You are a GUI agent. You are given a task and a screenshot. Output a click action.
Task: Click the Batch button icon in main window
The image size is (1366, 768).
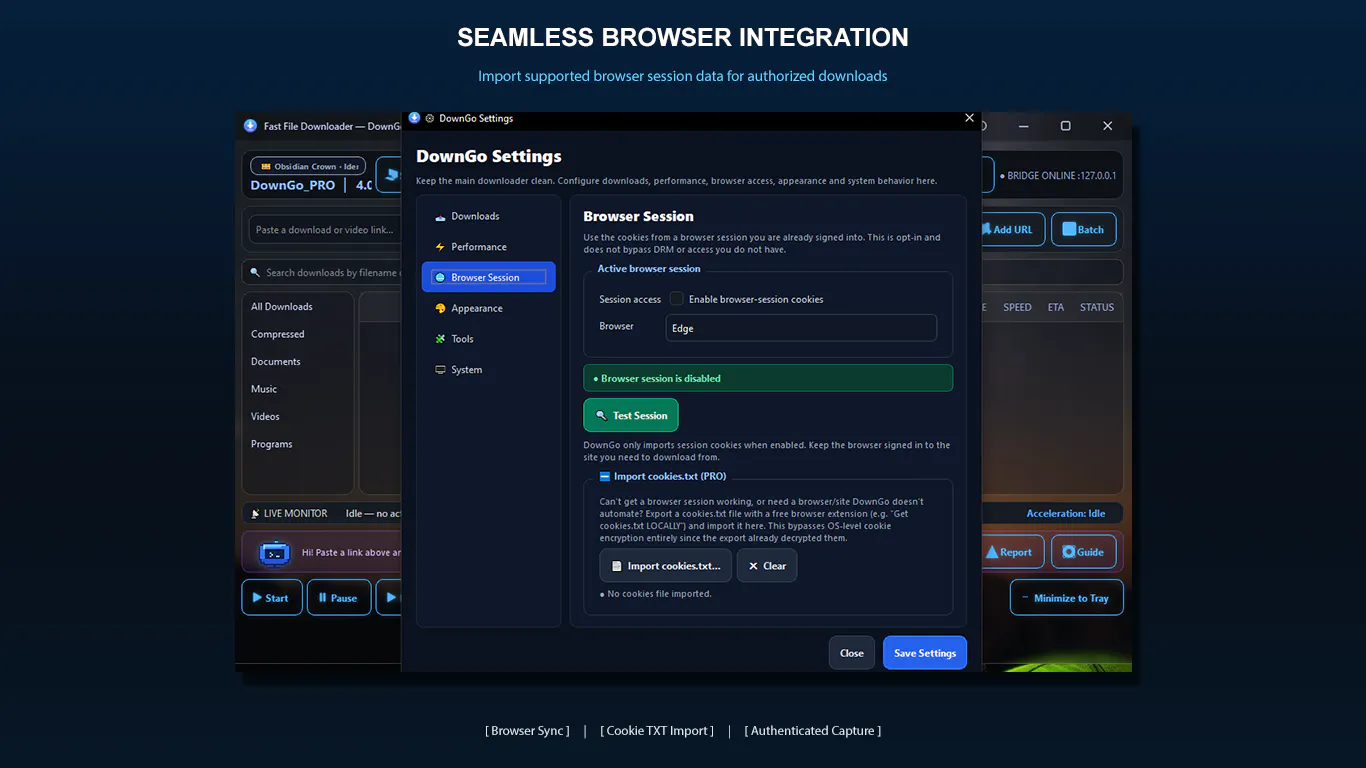click(1069, 230)
